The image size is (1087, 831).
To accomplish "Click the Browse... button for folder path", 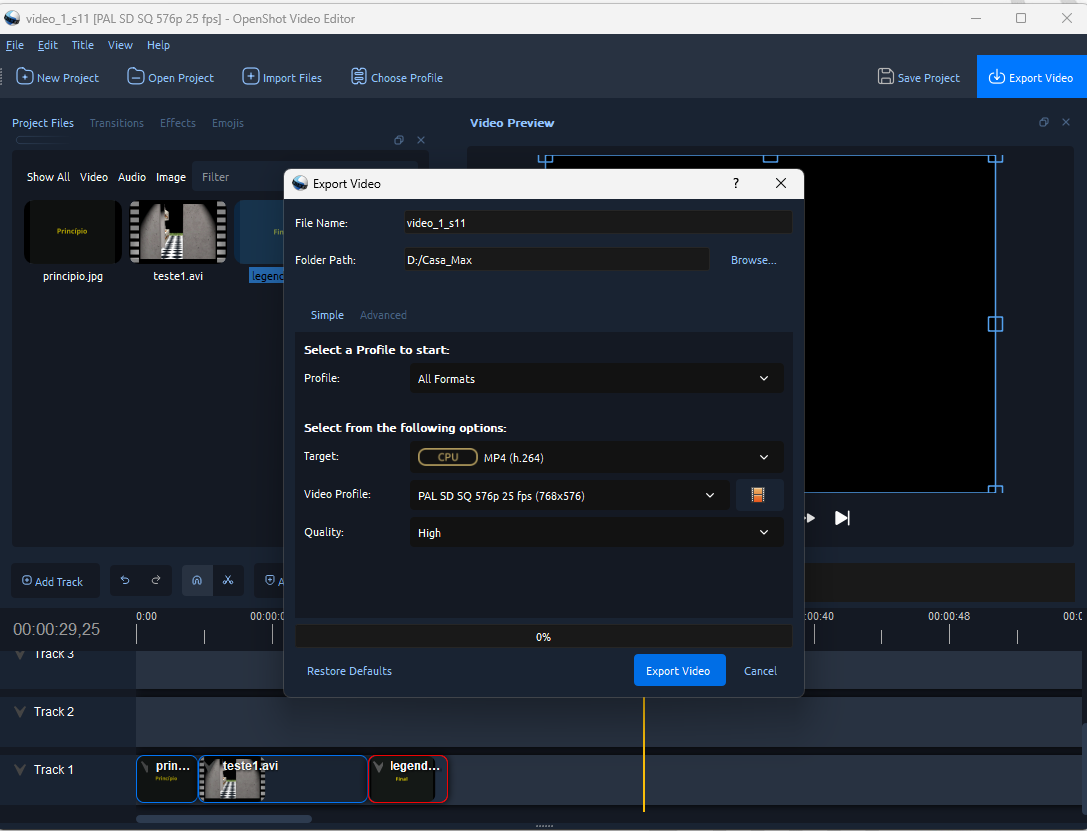I will [x=753, y=260].
